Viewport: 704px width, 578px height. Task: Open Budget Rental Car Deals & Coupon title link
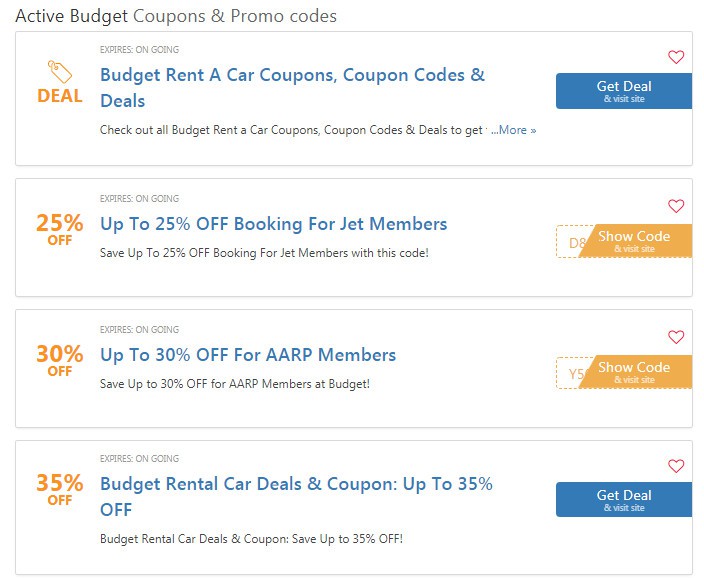tap(296, 496)
